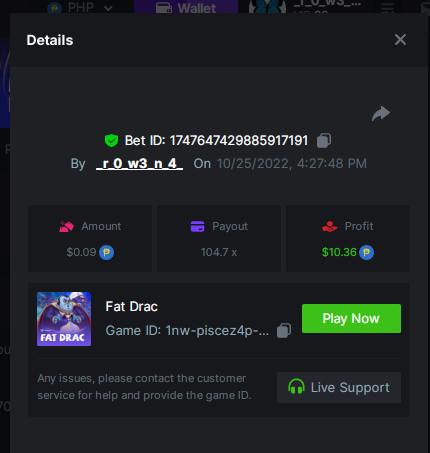The width and height of the screenshot is (430, 453).
Task: Click the green verified shield icon
Action: point(111,140)
